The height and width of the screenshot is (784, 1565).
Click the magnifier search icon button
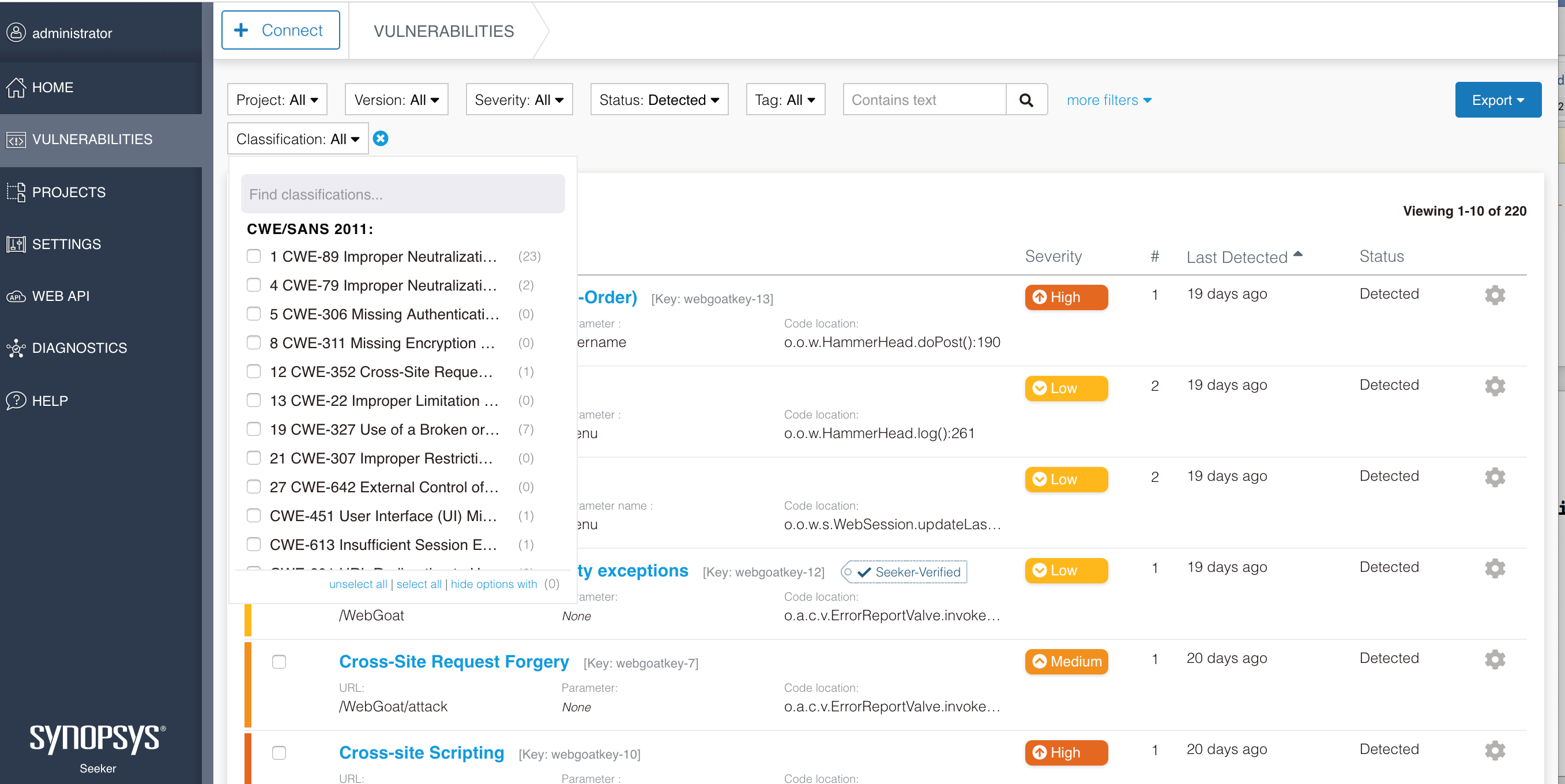(x=1026, y=100)
